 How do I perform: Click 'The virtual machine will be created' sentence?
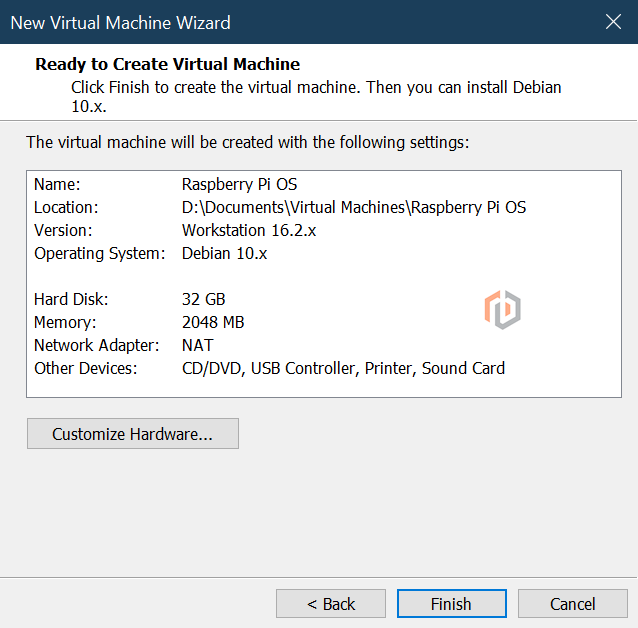point(247,142)
